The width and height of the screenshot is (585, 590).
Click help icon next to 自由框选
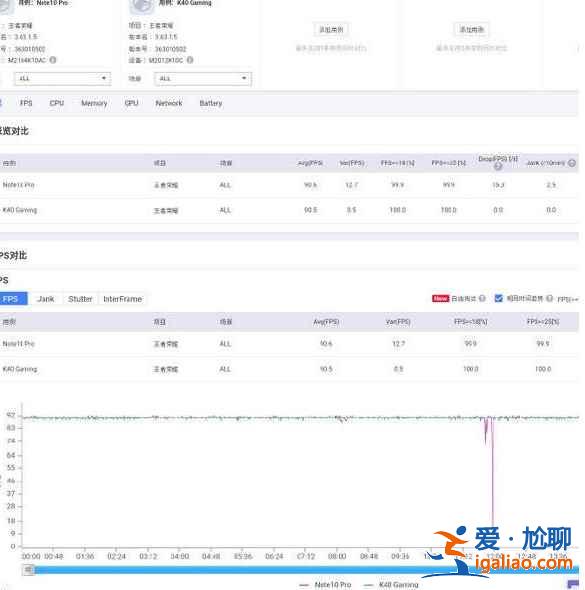point(482,298)
